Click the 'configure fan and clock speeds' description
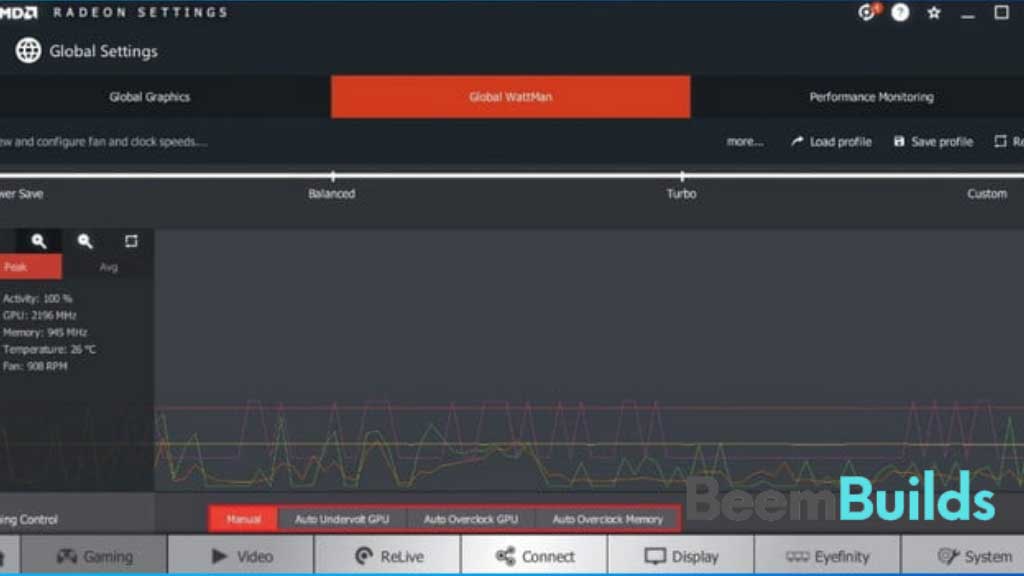 tap(104, 142)
